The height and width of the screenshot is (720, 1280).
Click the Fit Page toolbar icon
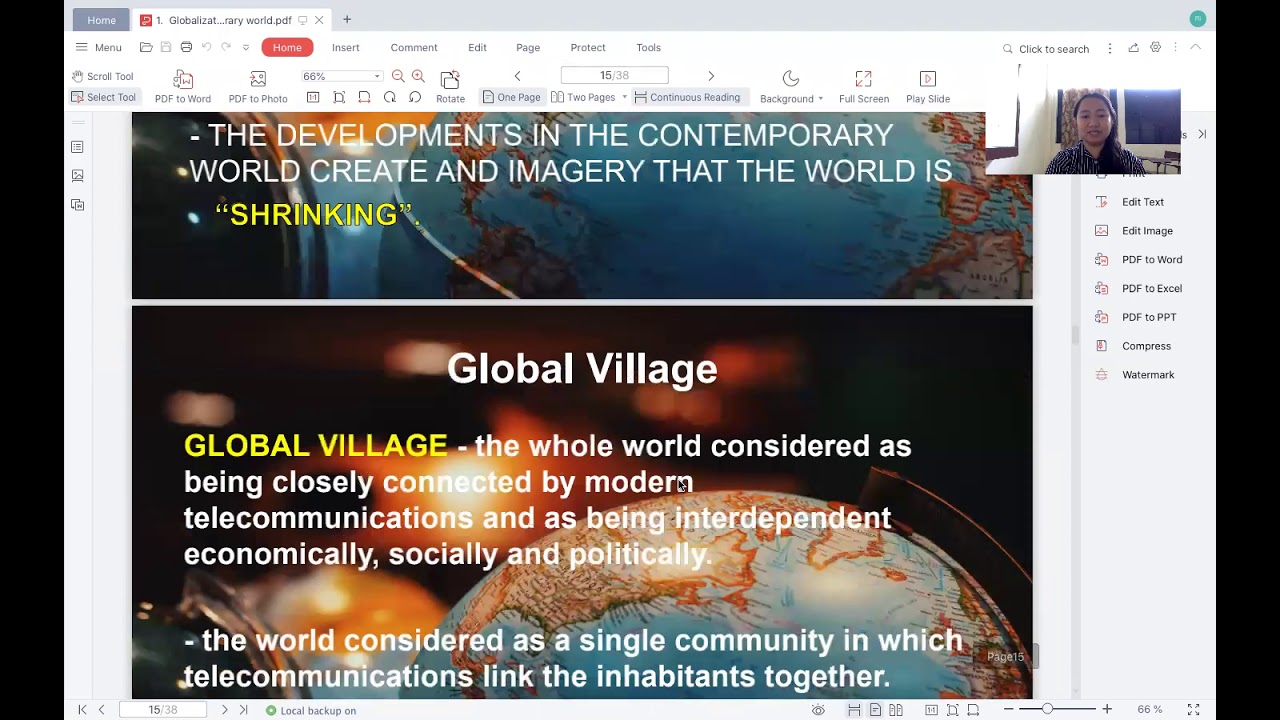pos(339,97)
